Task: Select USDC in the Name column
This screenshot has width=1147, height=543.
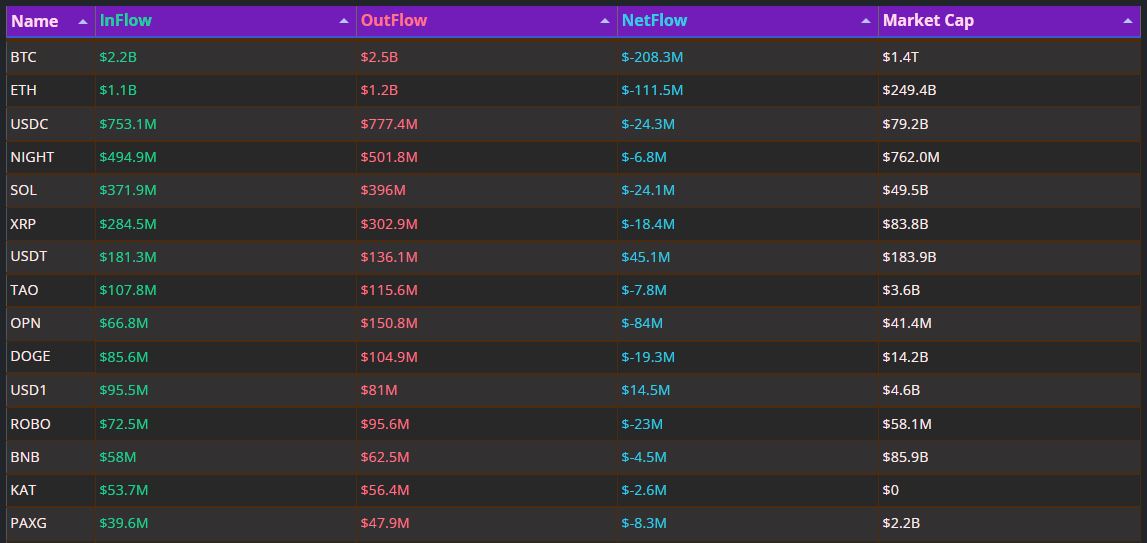Action: (x=30, y=124)
